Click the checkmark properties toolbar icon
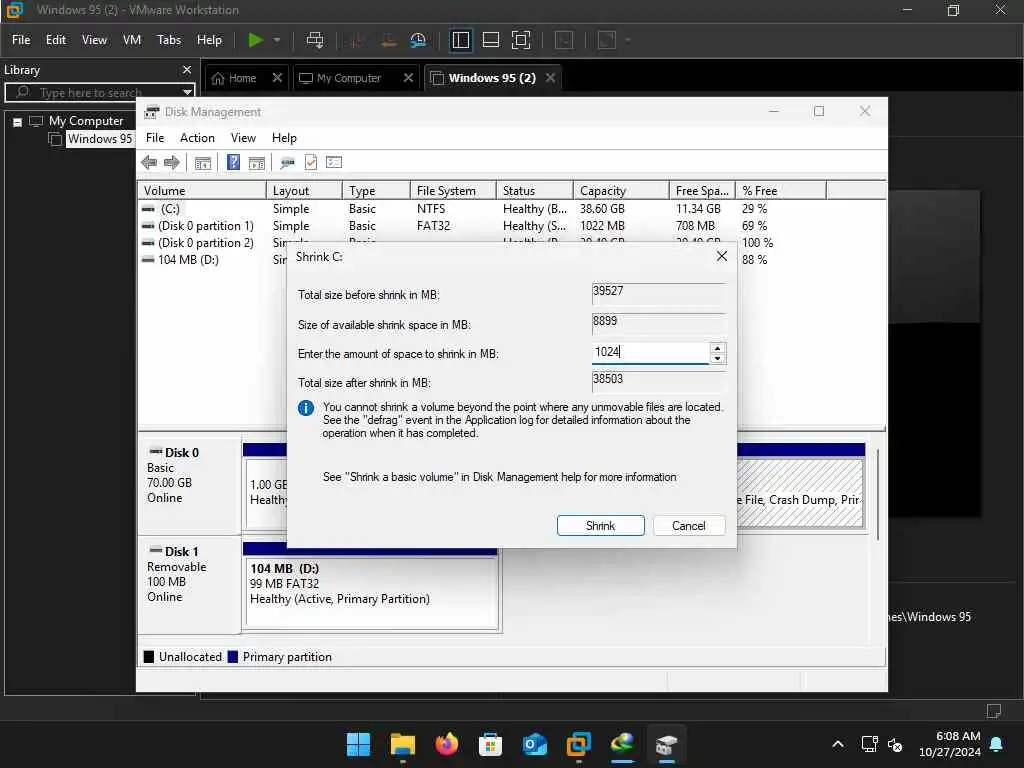Image resolution: width=1024 pixels, height=768 pixels. pos(311,162)
